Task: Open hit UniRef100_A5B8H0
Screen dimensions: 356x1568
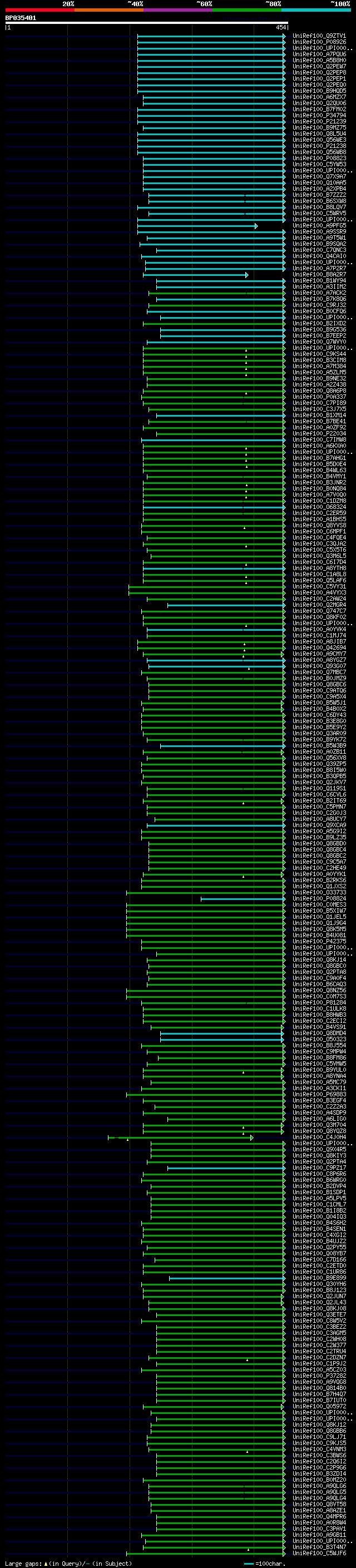Action: click(x=319, y=60)
